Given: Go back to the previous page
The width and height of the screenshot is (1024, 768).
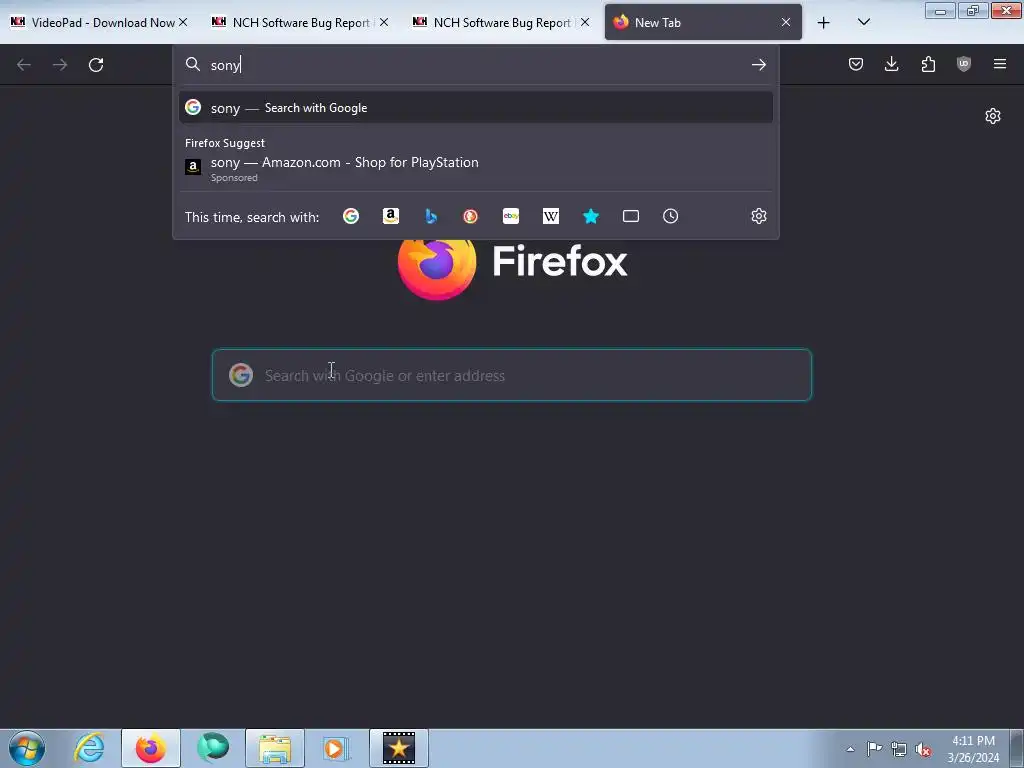Looking at the screenshot, I should click(x=24, y=65).
